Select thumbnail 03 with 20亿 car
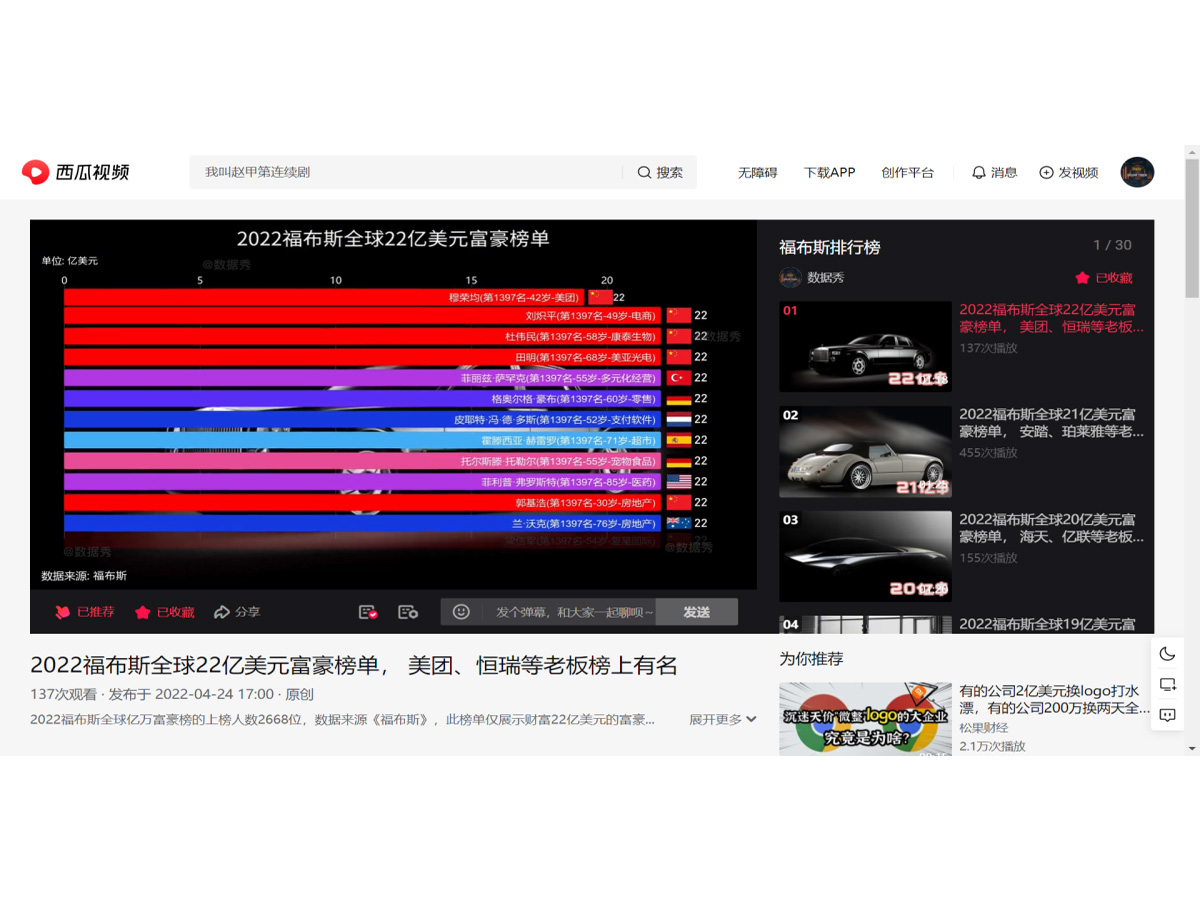 click(x=865, y=556)
